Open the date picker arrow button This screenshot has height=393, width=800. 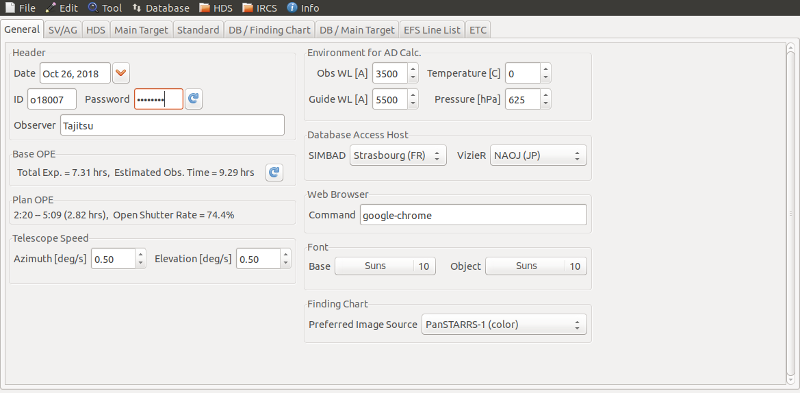[x=121, y=73]
